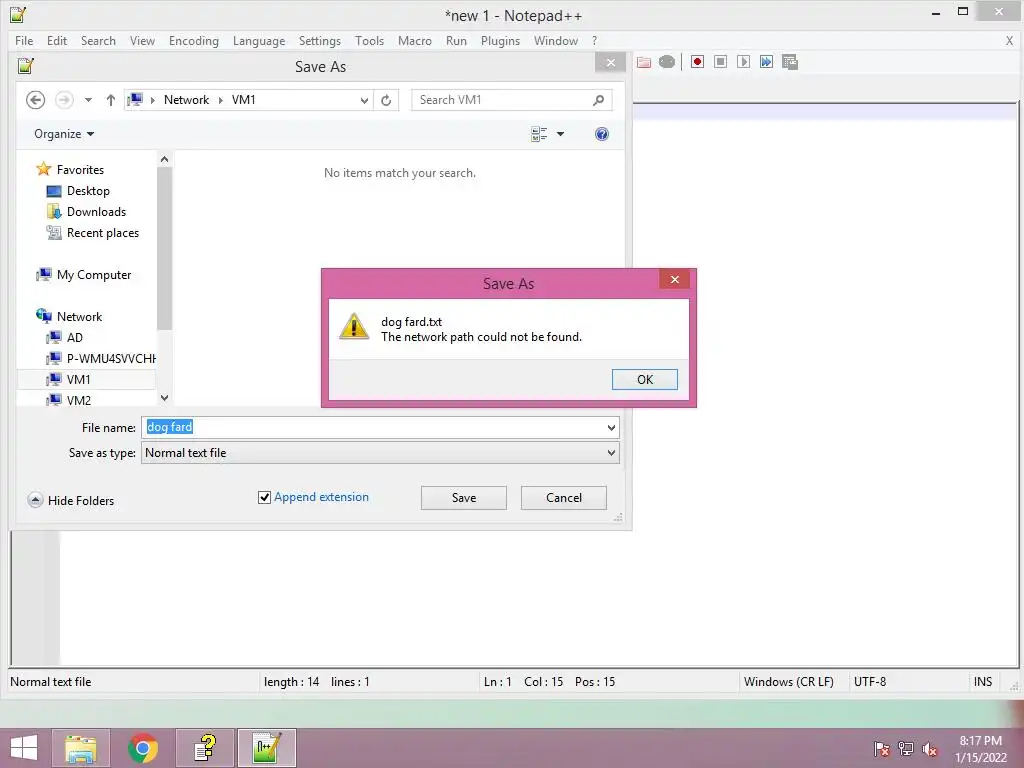Click the Forward navigation arrow
Viewport: 1024px width, 768px height.
(x=64, y=100)
